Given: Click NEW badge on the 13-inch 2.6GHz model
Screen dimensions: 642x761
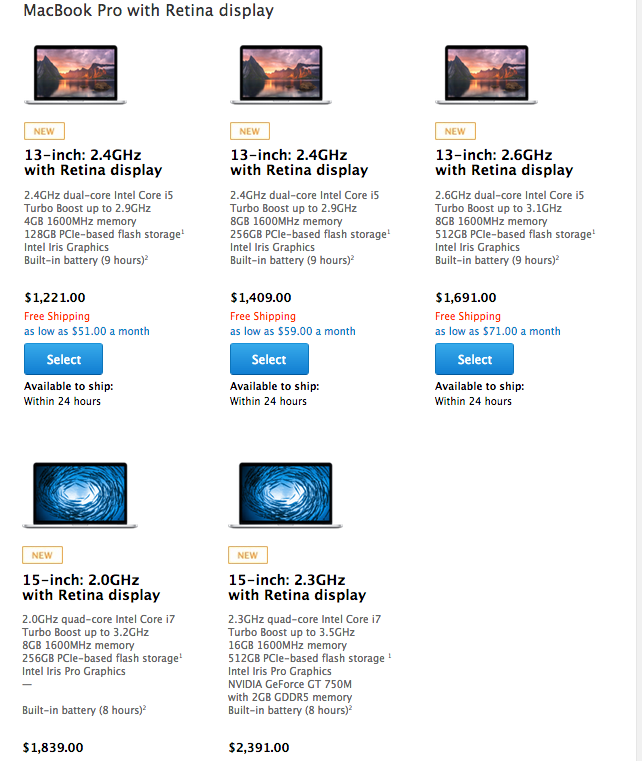Looking at the screenshot, I should tap(455, 131).
